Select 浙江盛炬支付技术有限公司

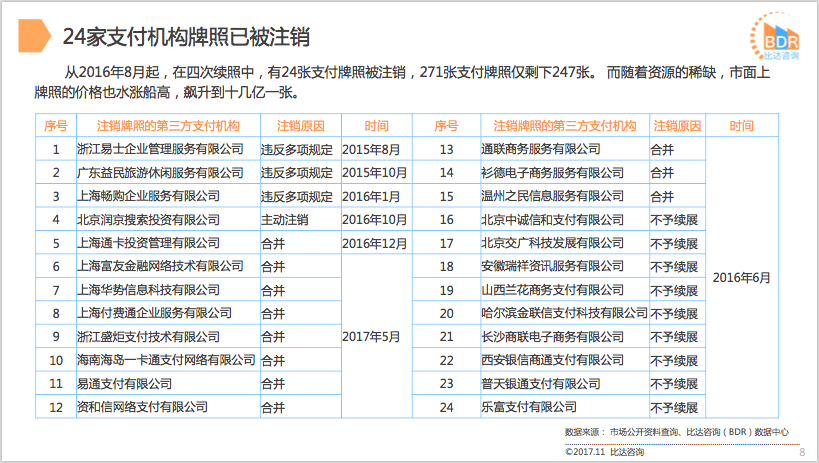point(148,337)
